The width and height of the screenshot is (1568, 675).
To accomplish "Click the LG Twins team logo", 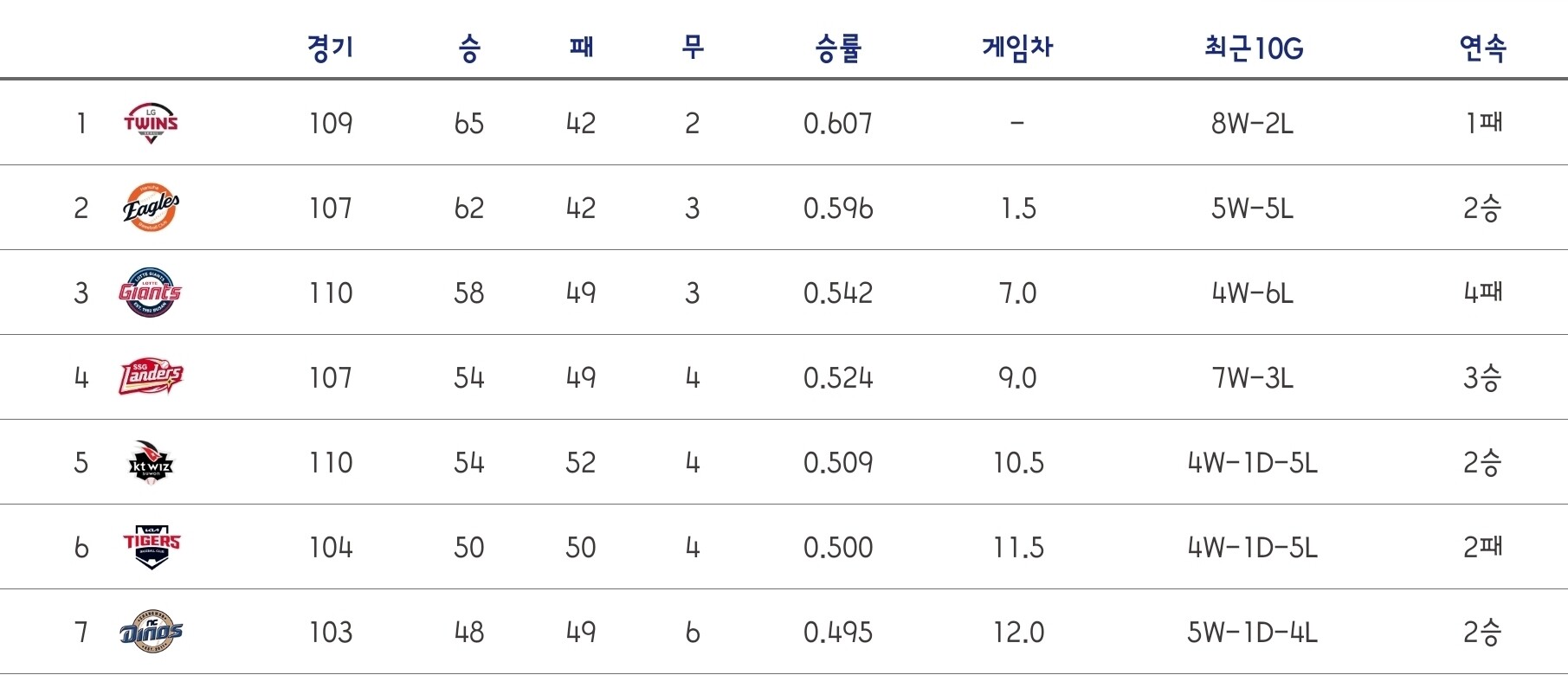I will point(151,123).
